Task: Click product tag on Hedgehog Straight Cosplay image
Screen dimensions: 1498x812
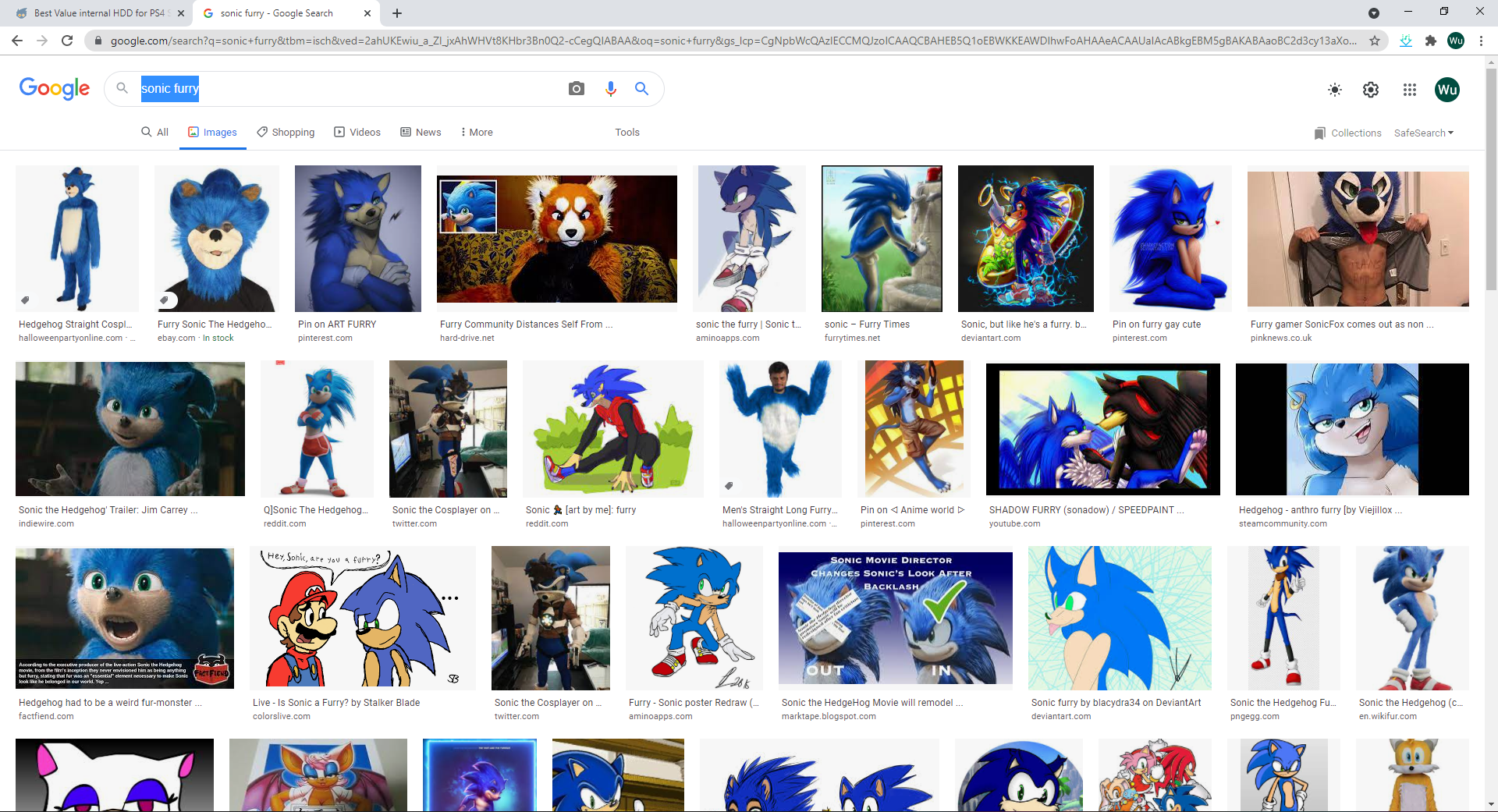Action: 25,300
